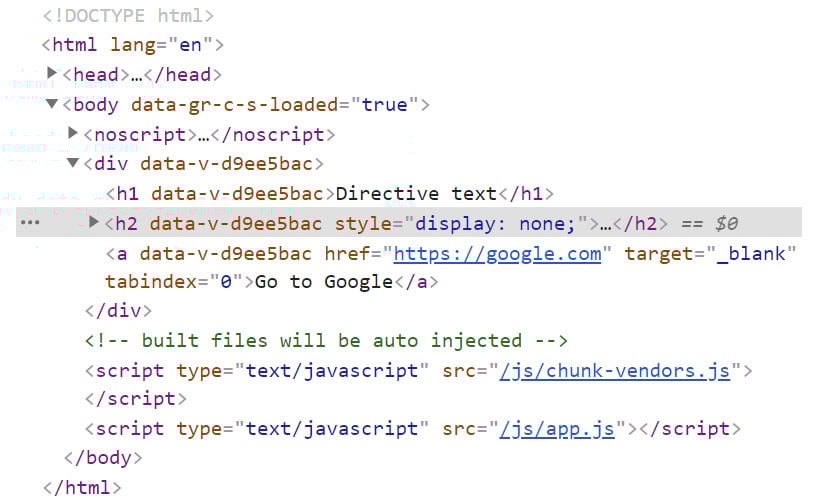Click the display: none; style value
The image size is (818, 502).
pos(495,224)
